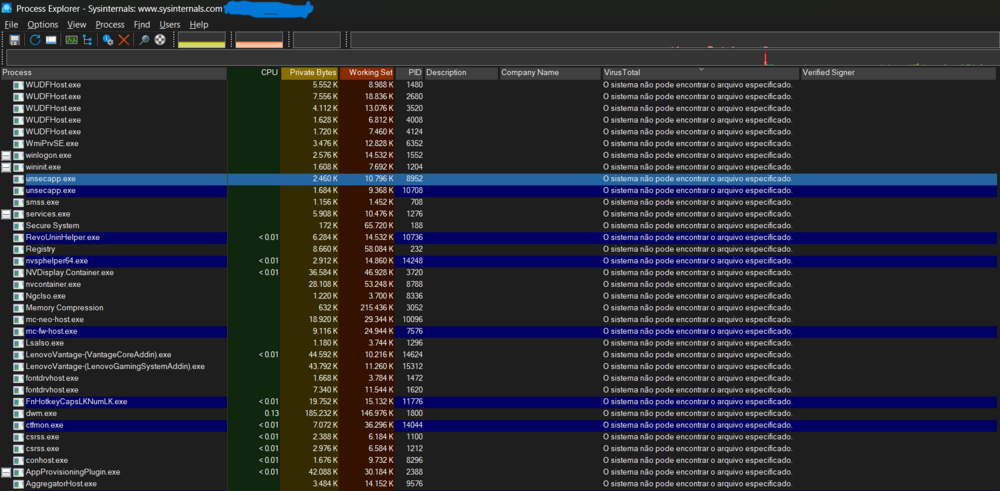Click the yellow CPU usage mini graph
The image size is (1000, 491).
201,40
